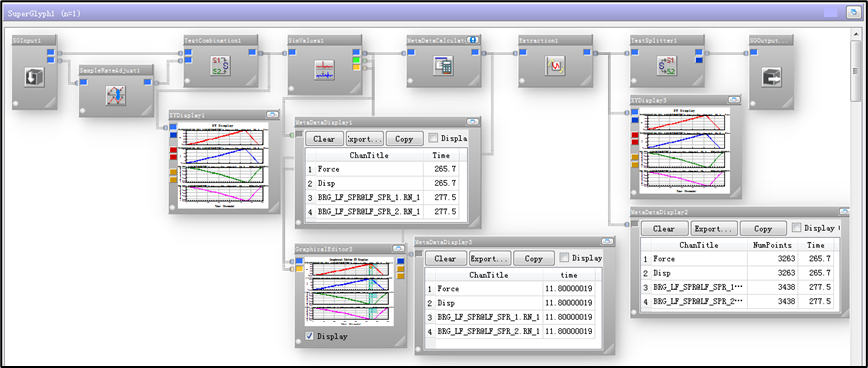Select Disp row in MetaDataDisplay1

[383, 183]
